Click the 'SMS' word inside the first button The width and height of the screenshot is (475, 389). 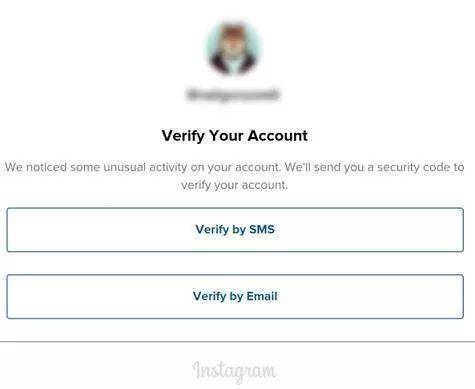(262, 229)
